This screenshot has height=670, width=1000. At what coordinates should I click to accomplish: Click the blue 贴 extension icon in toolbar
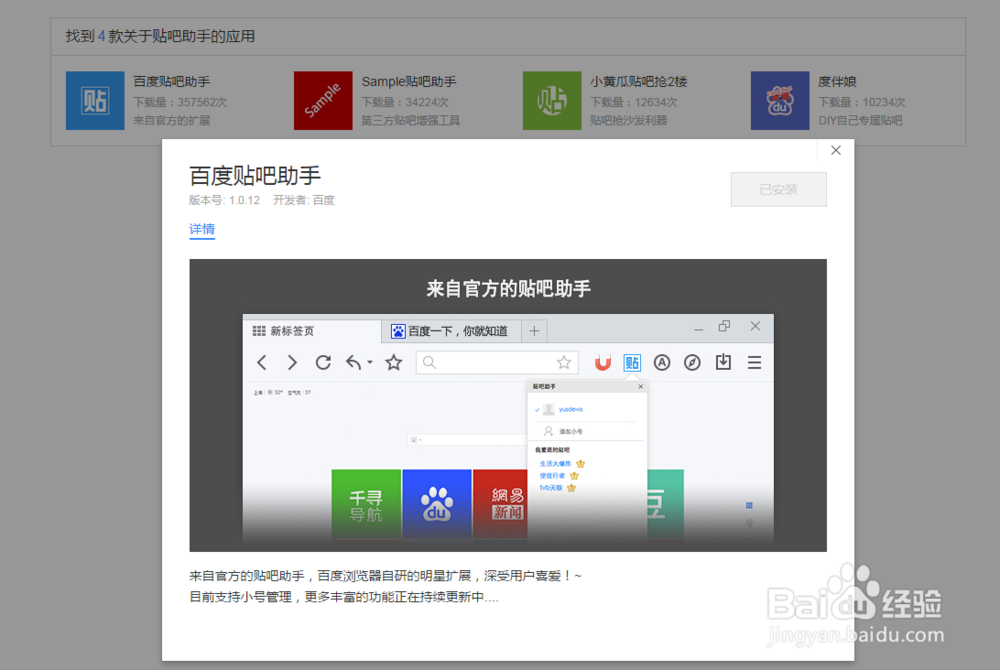(x=632, y=363)
